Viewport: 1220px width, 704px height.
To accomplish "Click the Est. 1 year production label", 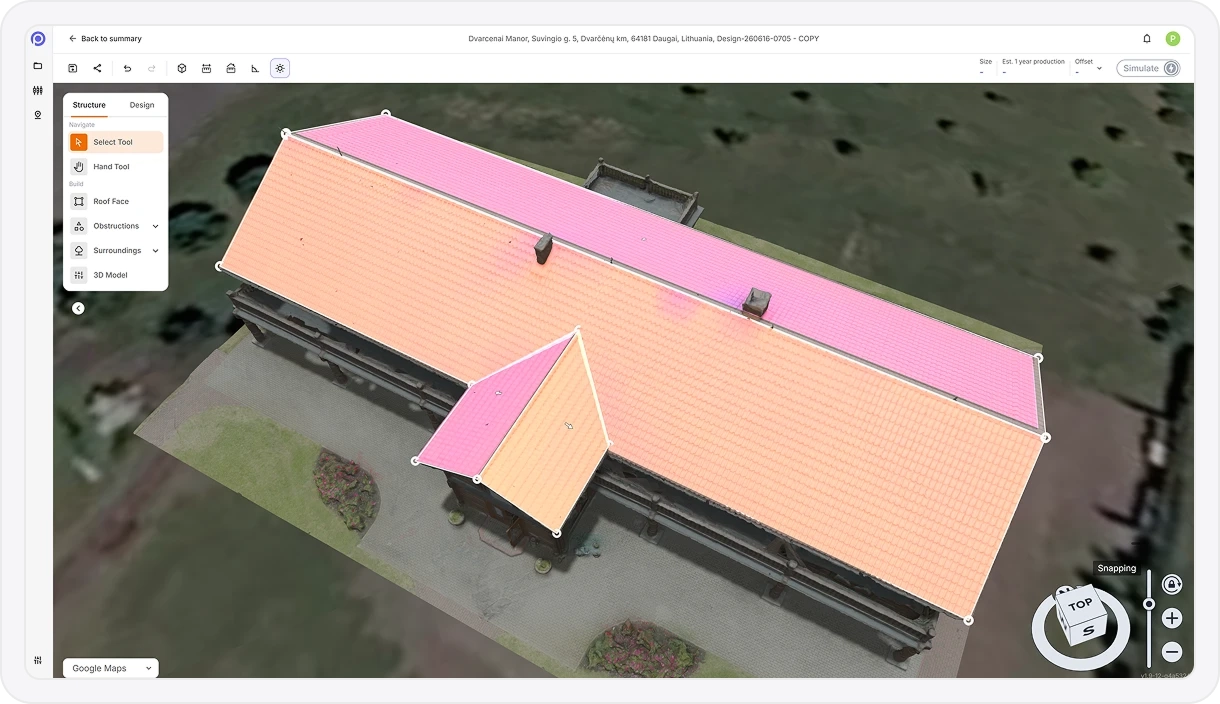I will point(1033,62).
